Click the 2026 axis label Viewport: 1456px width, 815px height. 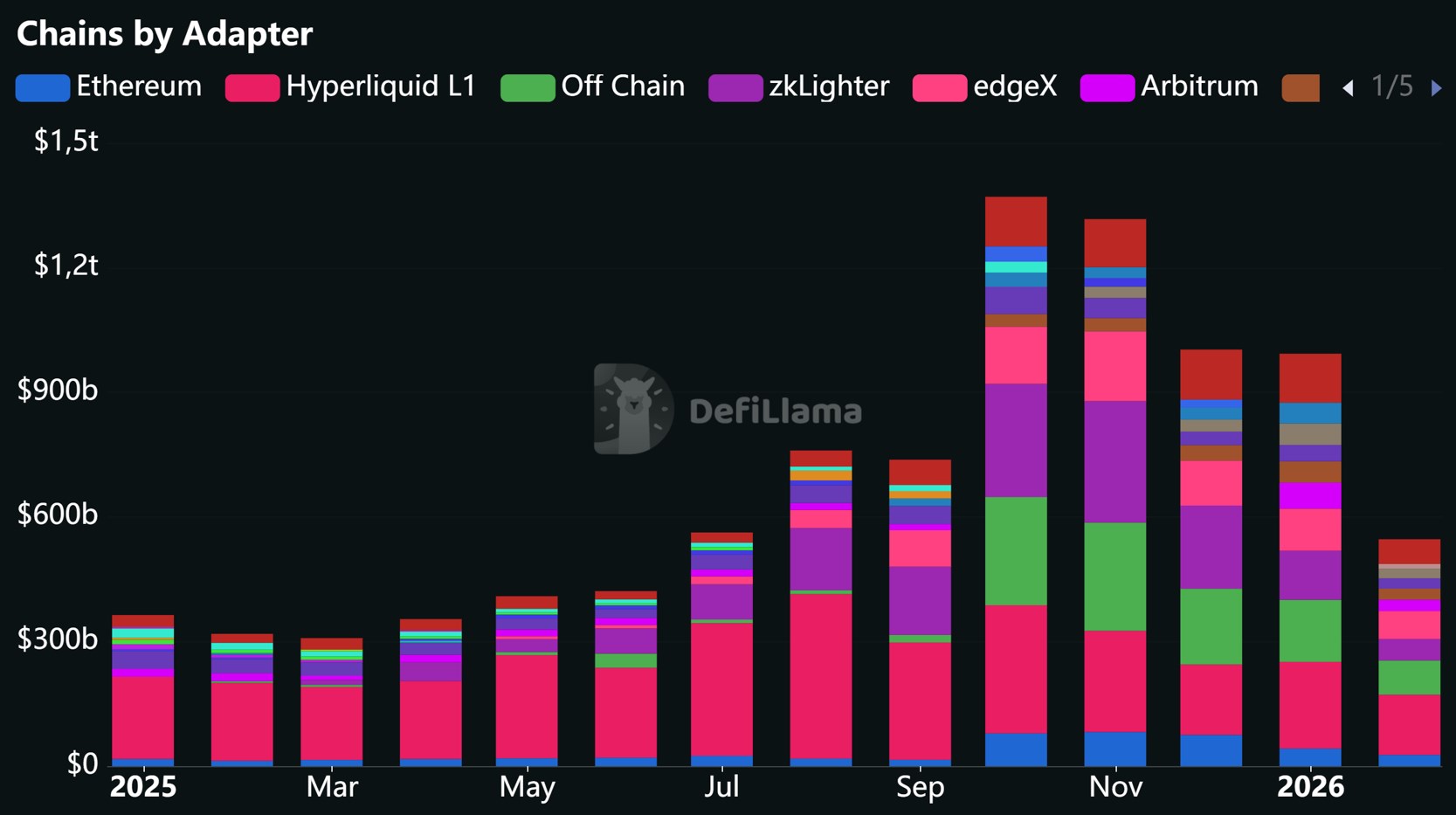1310,787
